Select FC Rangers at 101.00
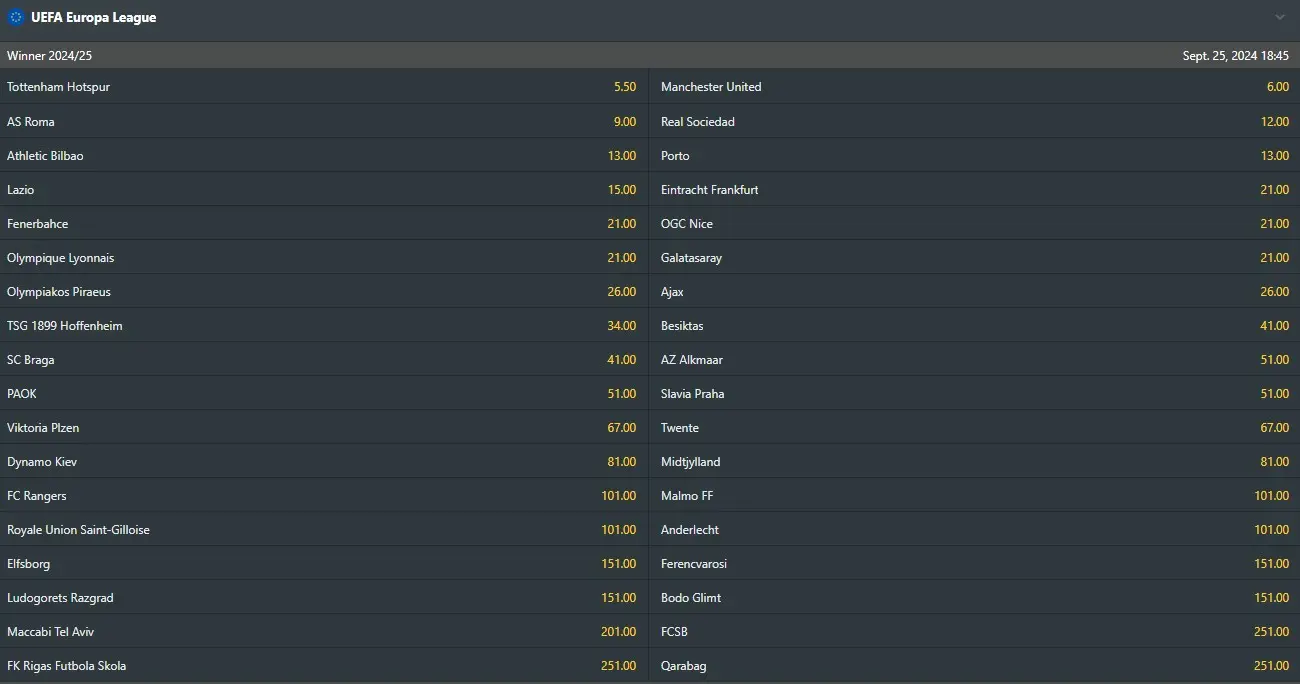This screenshot has height=684, width=1300. (618, 496)
